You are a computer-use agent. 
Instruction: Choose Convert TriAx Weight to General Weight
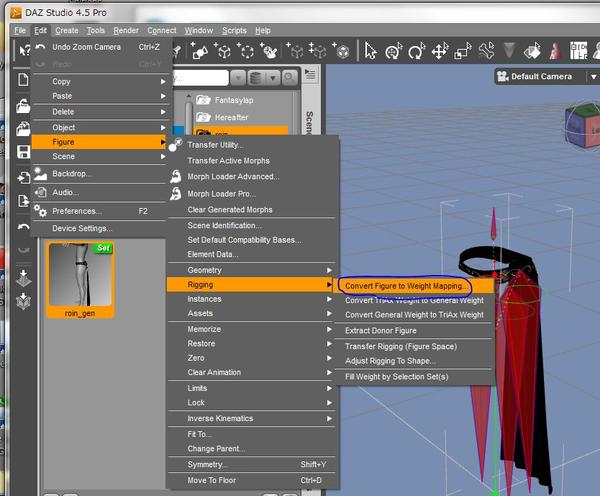[414, 300]
